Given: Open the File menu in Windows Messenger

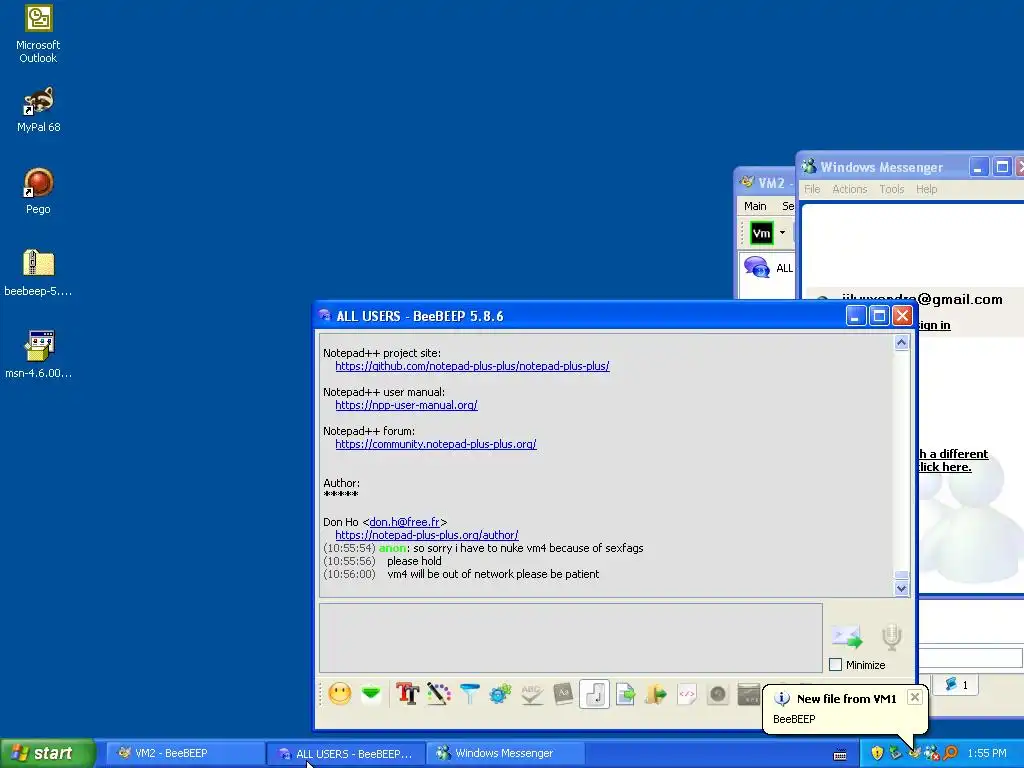Looking at the screenshot, I should 812,189.
